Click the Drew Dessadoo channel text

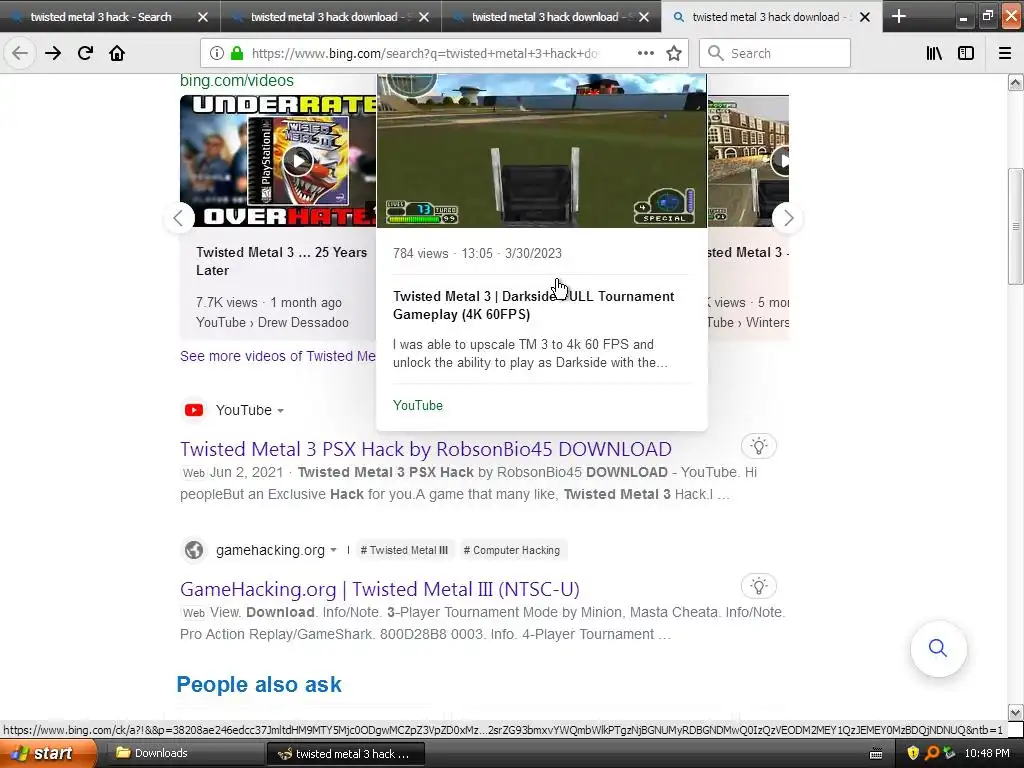[303, 322]
